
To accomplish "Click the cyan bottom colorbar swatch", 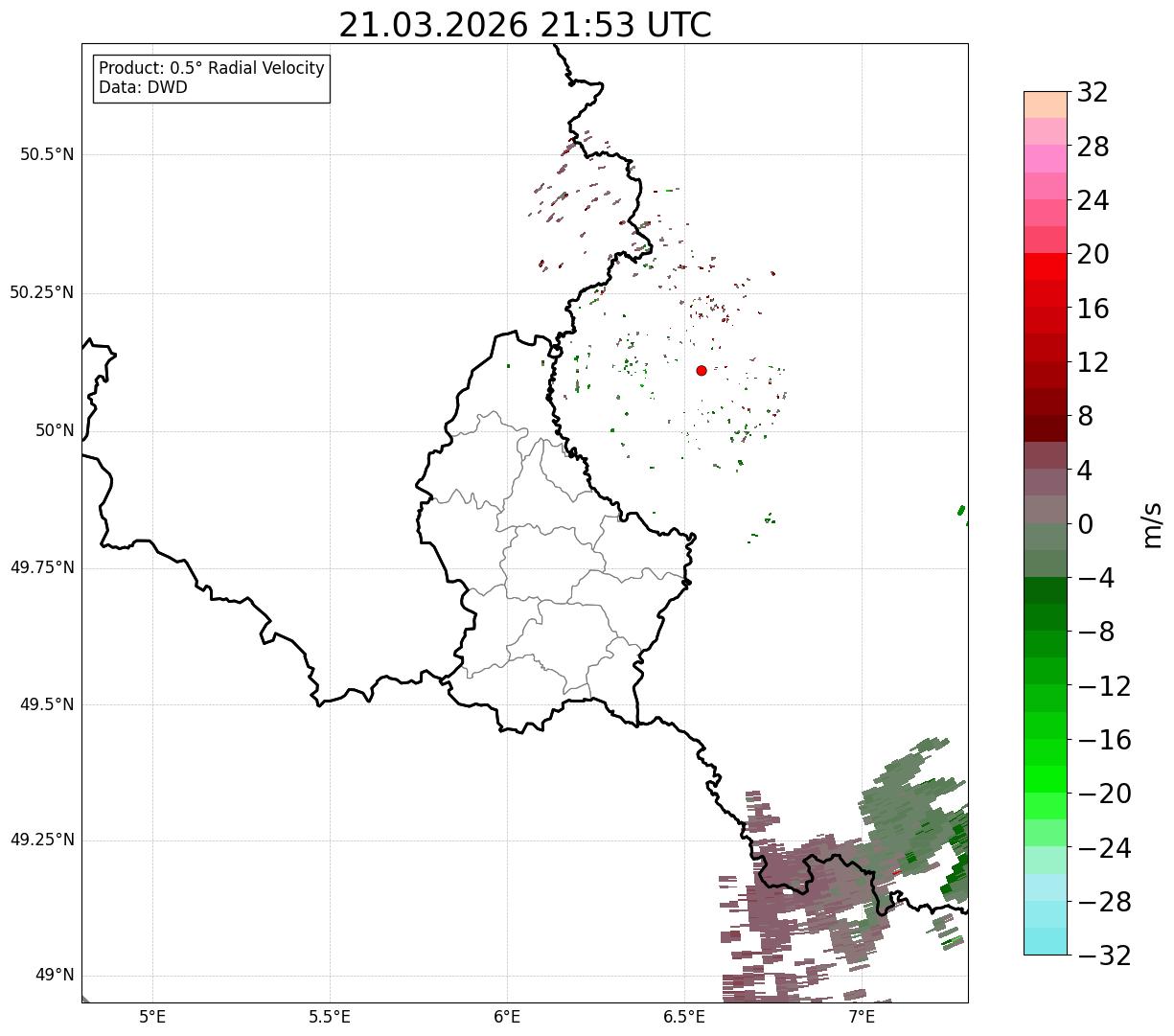I will click(1046, 941).
